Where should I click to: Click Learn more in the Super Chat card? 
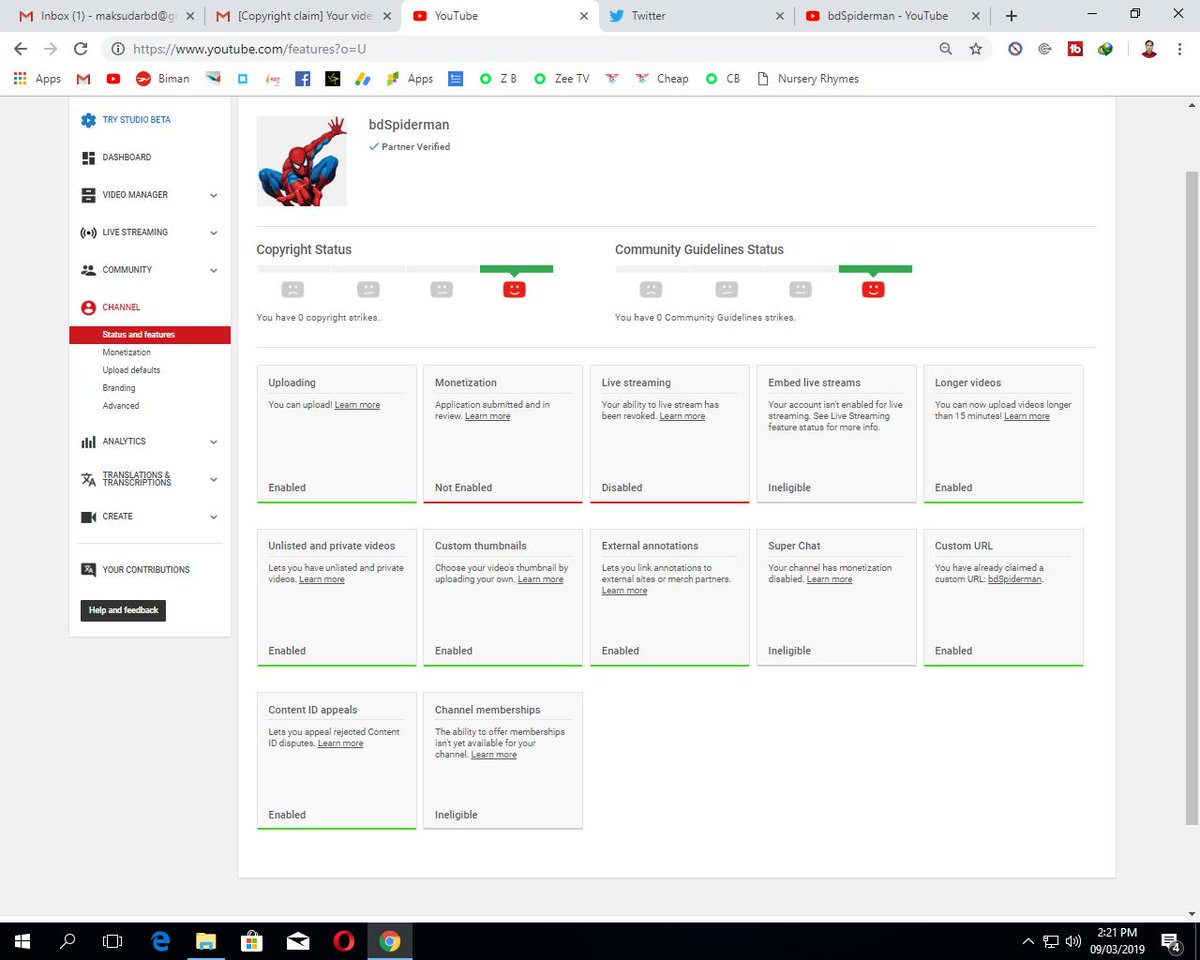click(x=830, y=579)
